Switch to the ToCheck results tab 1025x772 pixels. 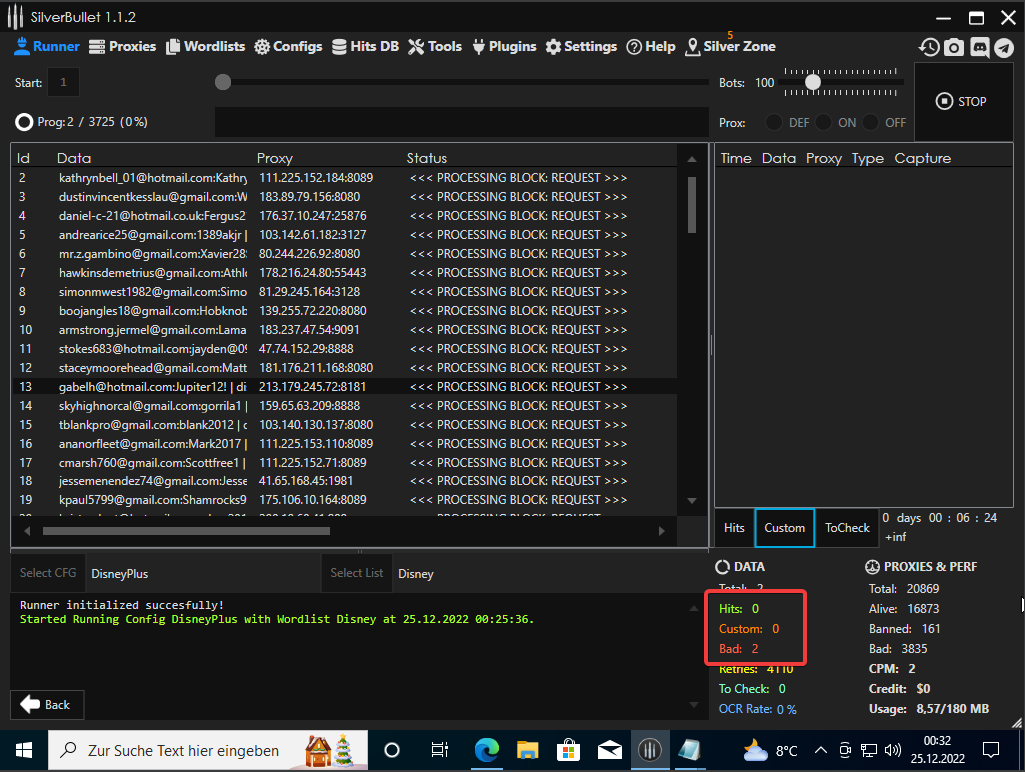pyautogui.click(x=847, y=528)
